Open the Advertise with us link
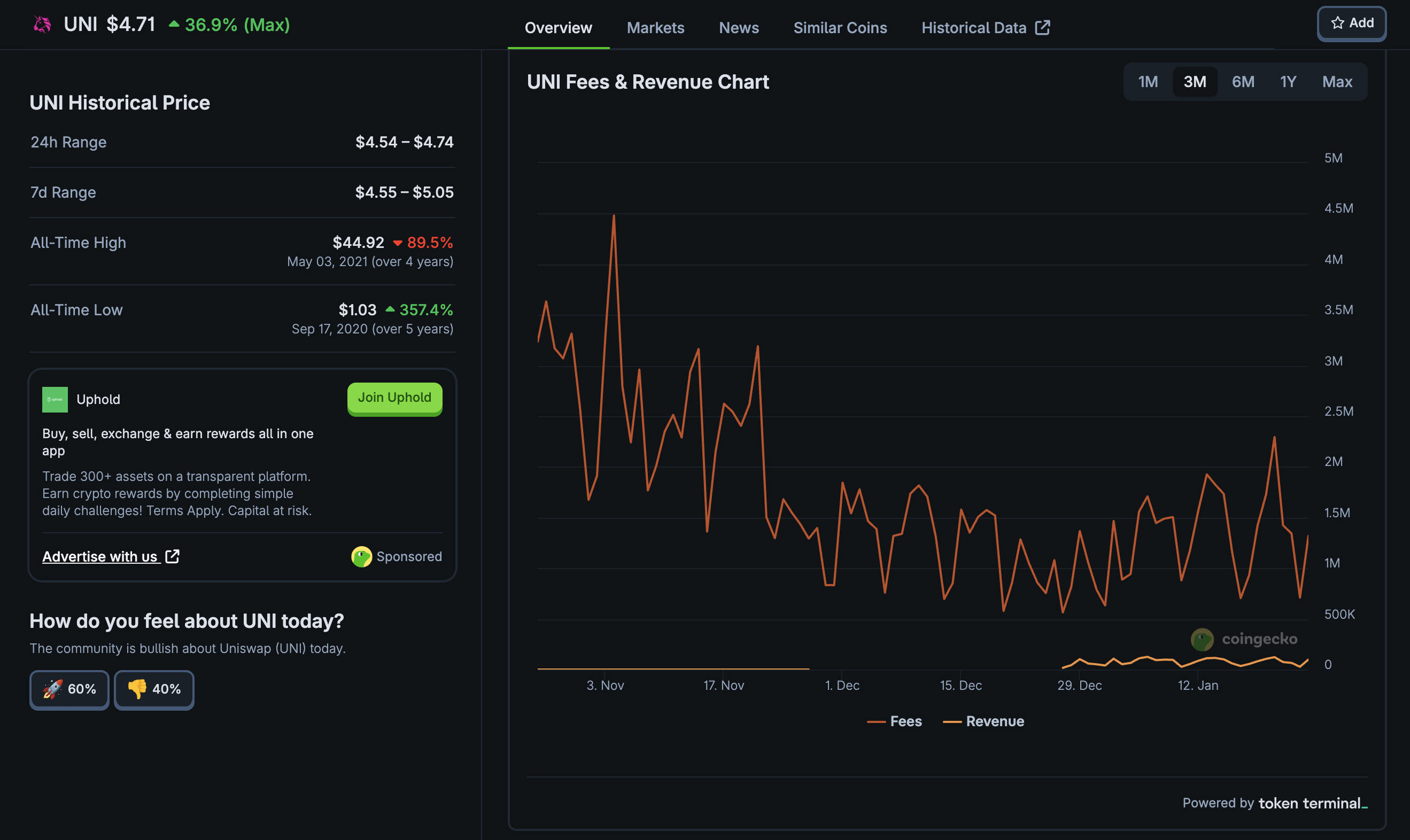1410x840 pixels. [x=99, y=556]
